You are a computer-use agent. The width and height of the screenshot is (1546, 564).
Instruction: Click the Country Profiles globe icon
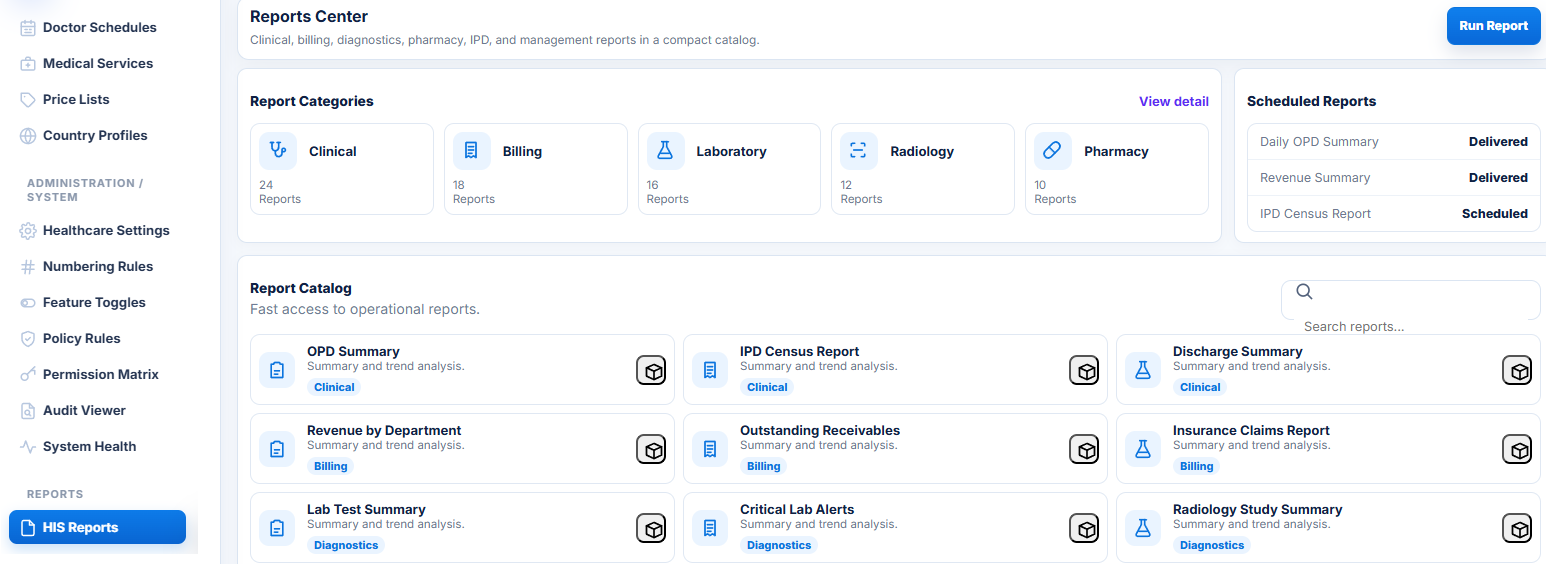28,135
